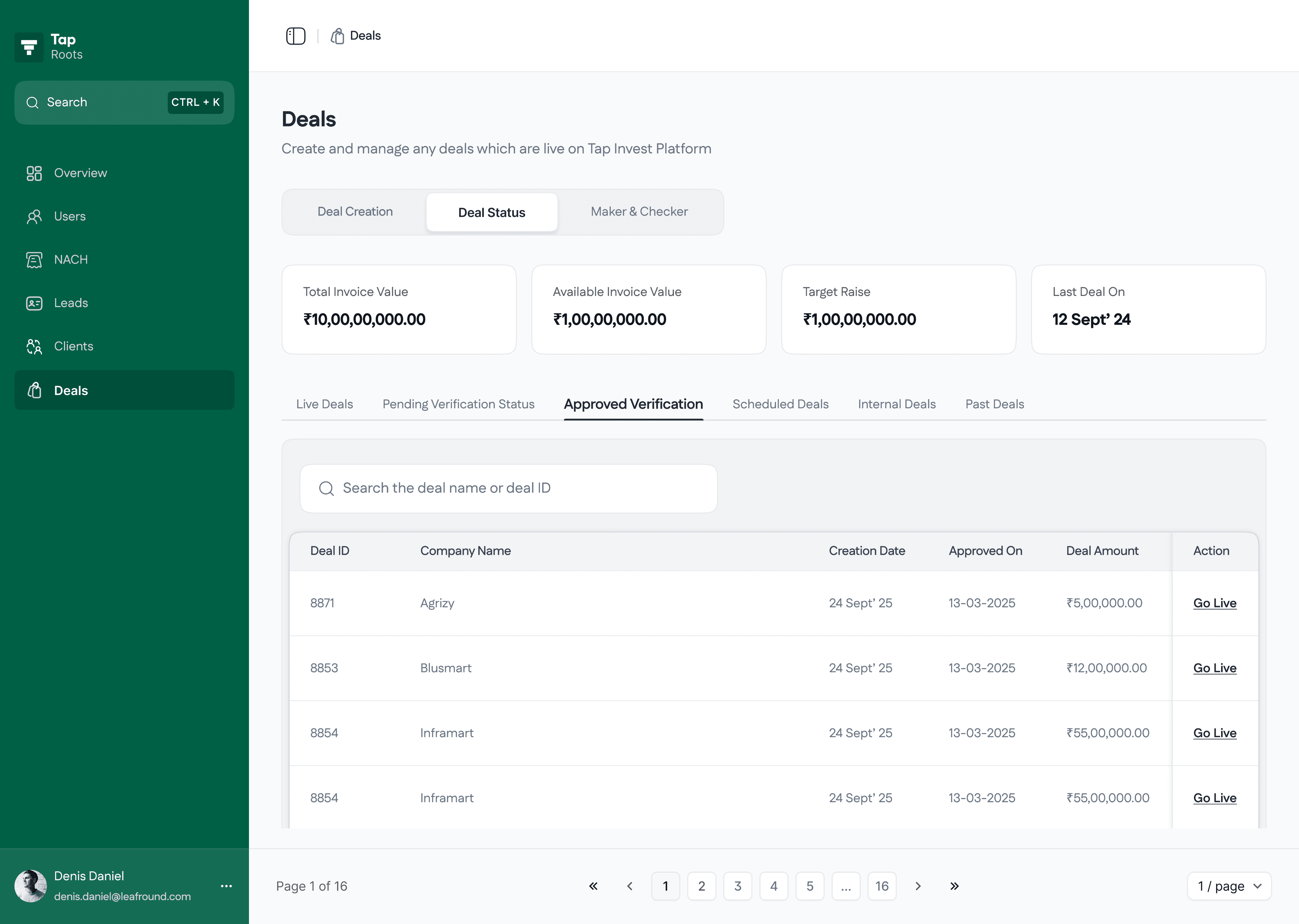This screenshot has height=924, width=1299.
Task: Expand the pagination ellipsis pages
Action: point(845,886)
